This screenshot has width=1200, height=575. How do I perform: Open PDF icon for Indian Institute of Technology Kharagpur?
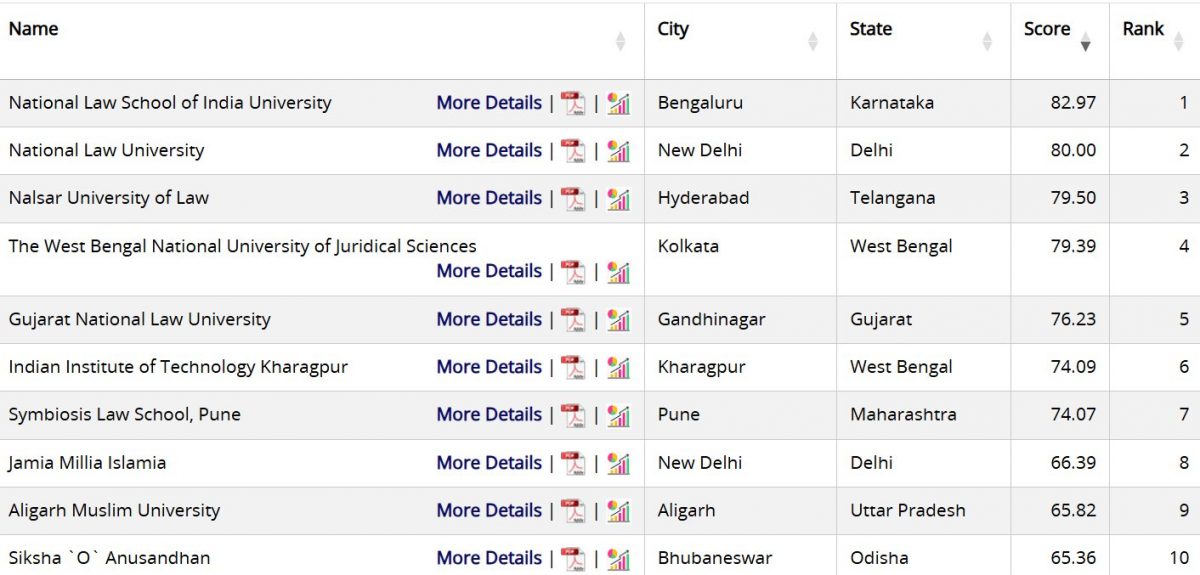[x=573, y=368]
